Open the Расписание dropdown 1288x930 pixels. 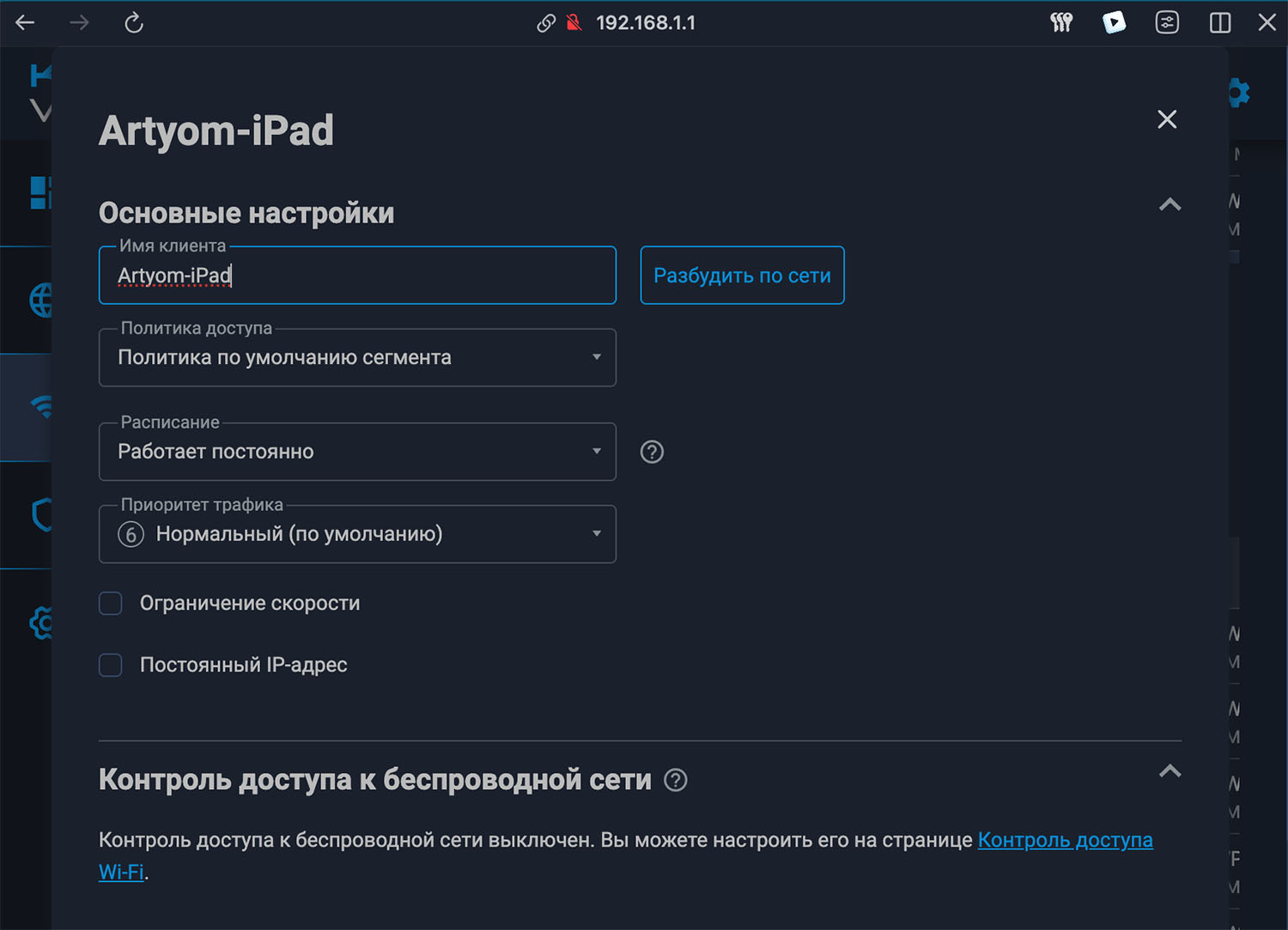click(357, 452)
